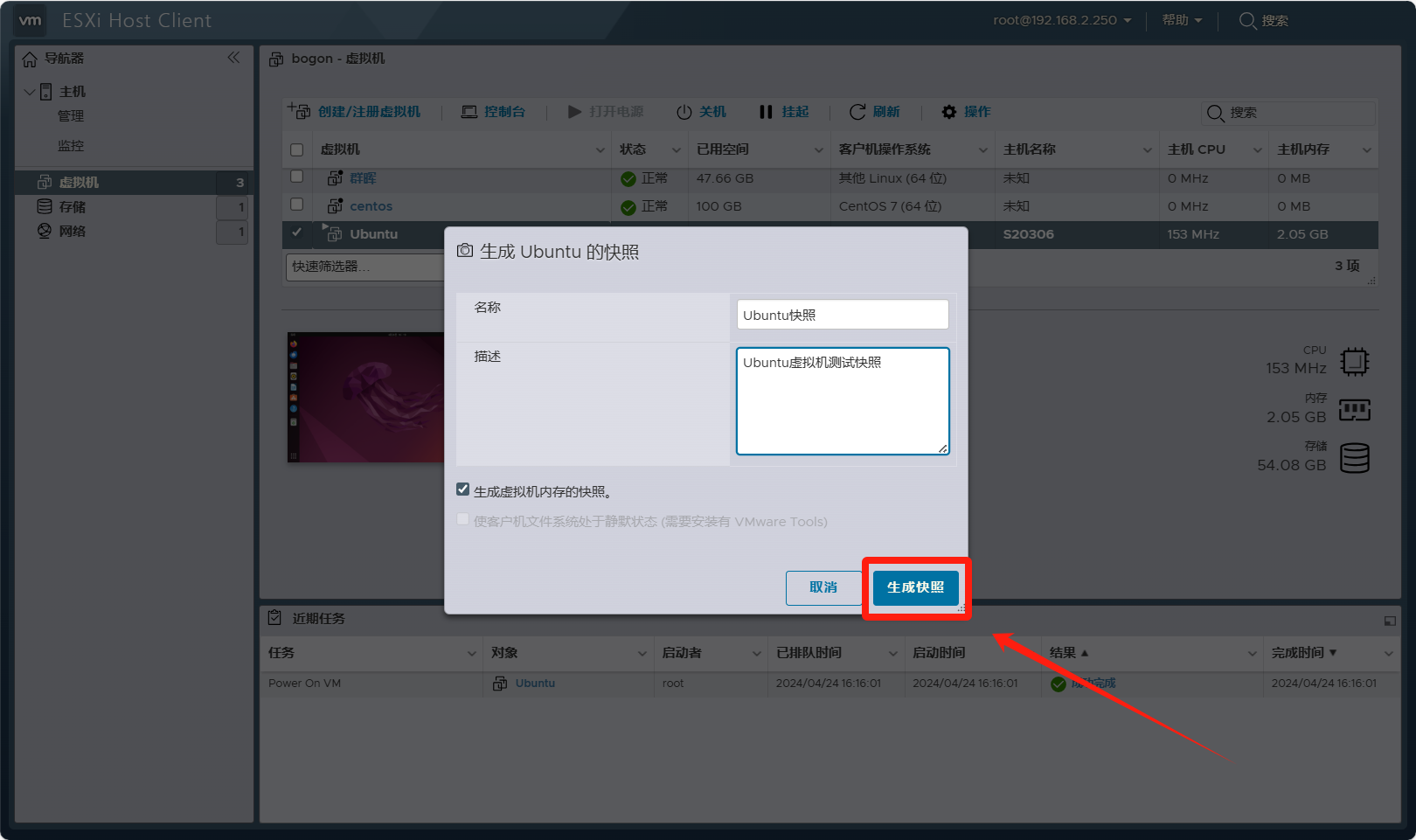This screenshot has width=1416, height=840.
Task: Open the 控制台 console icon
Action: 469,112
